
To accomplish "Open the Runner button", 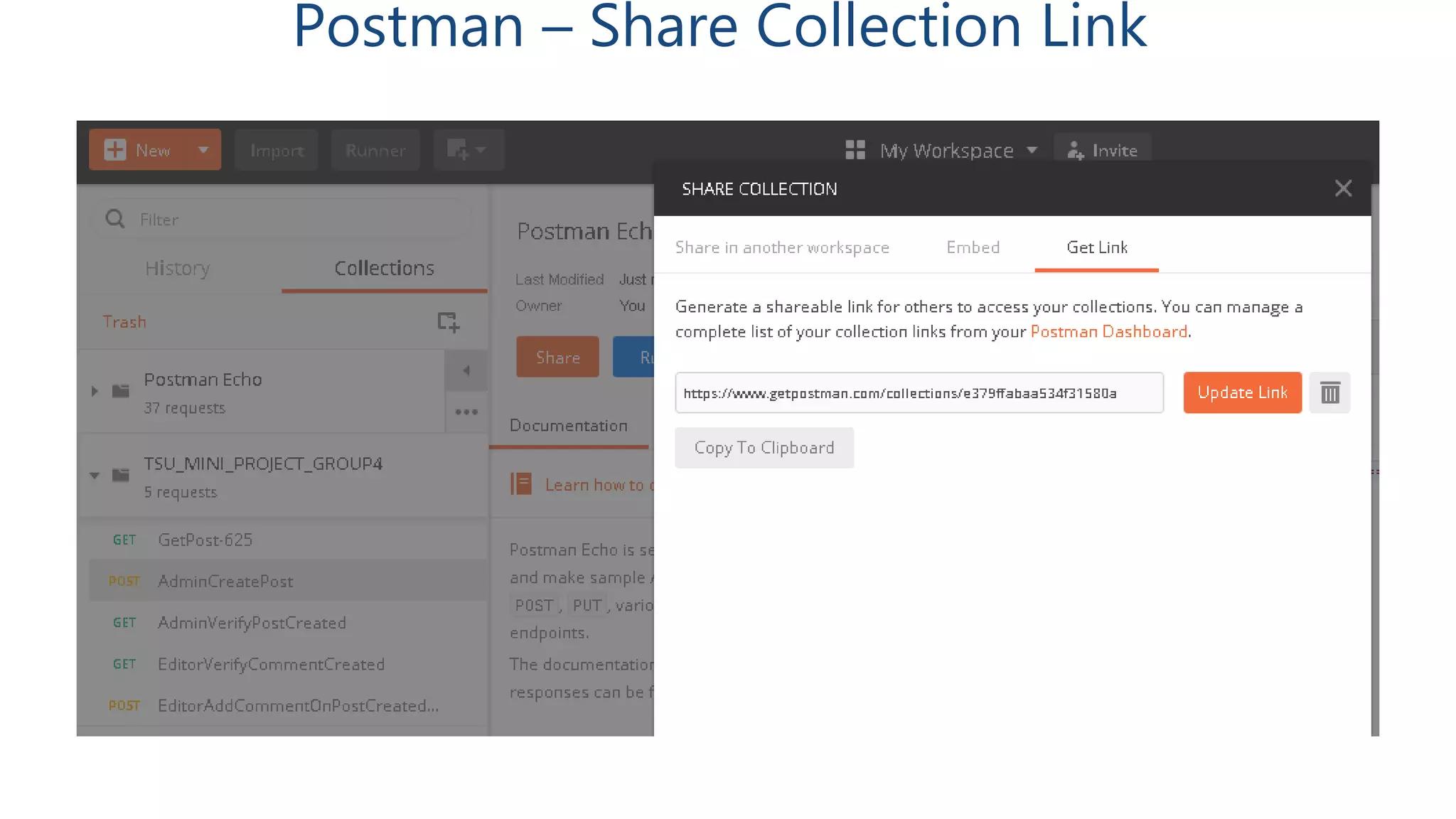I will coord(375,150).
